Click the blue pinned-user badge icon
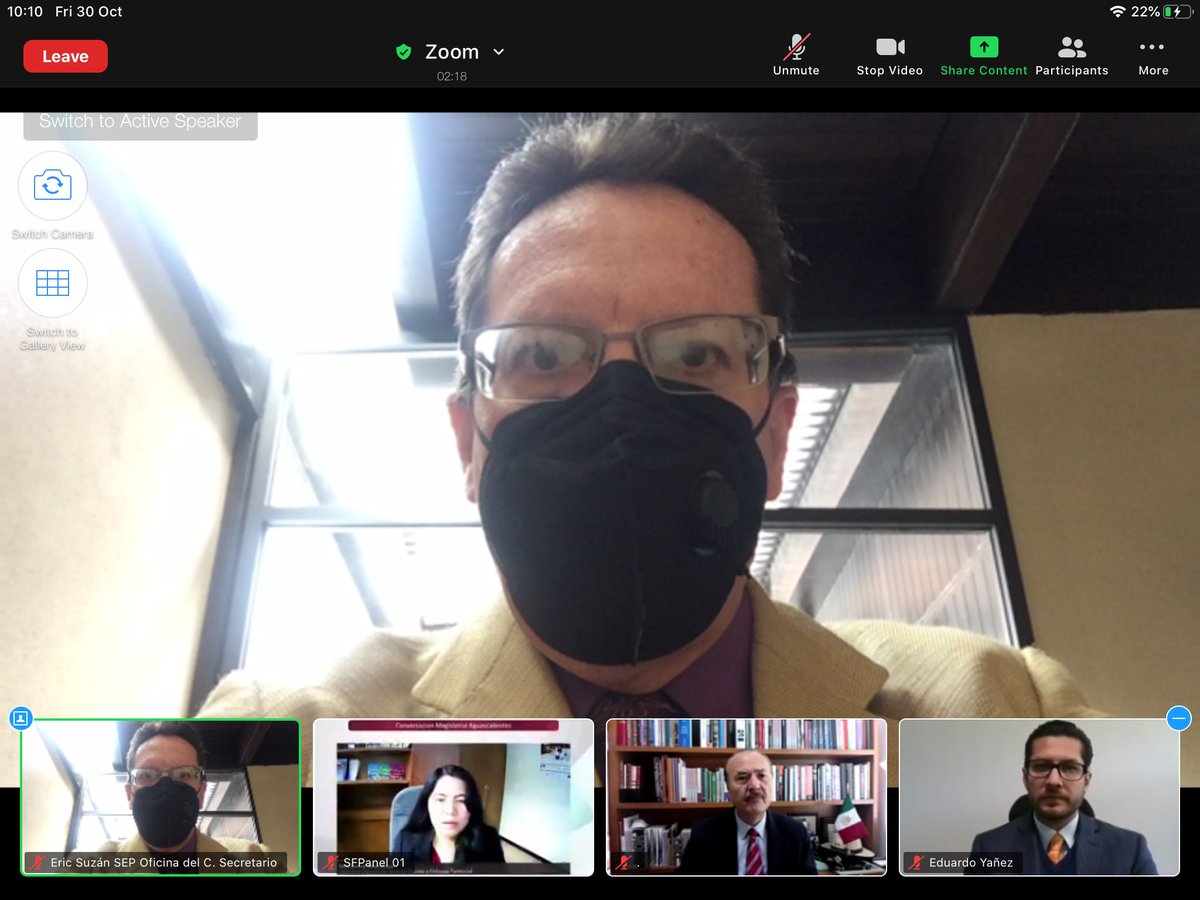The width and height of the screenshot is (1200, 900). pos(21,718)
